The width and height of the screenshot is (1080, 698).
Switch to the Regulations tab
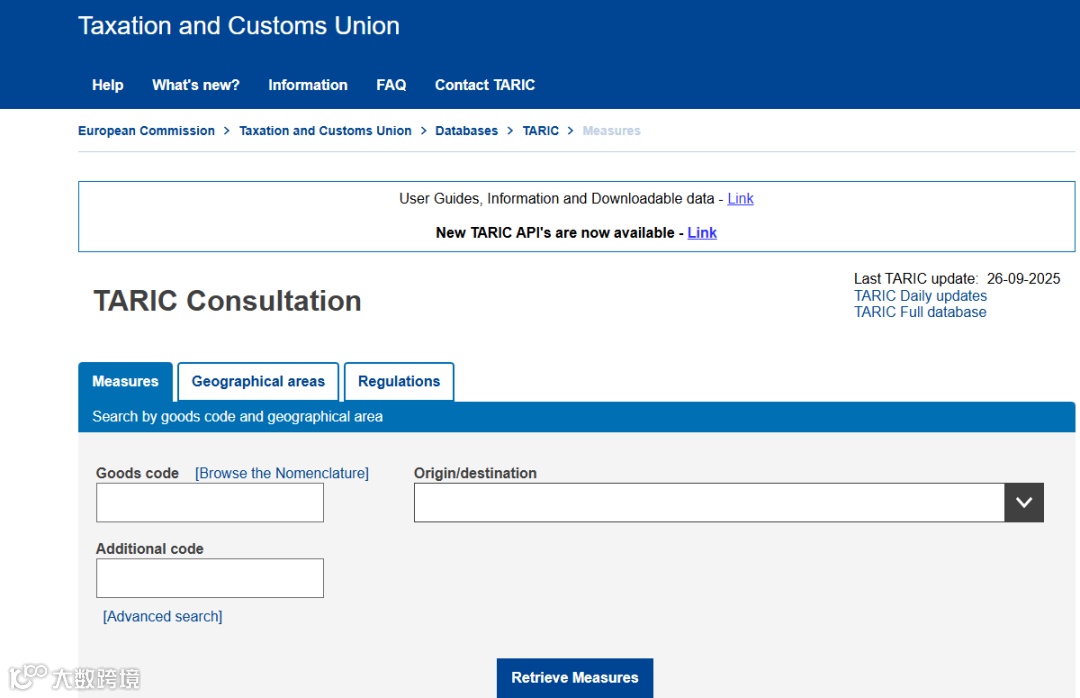click(x=399, y=382)
